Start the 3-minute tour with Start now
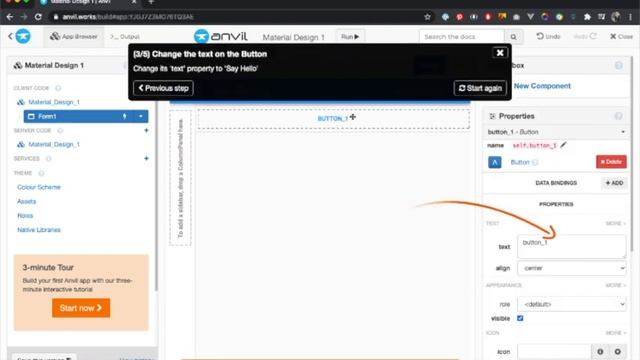 click(81, 308)
